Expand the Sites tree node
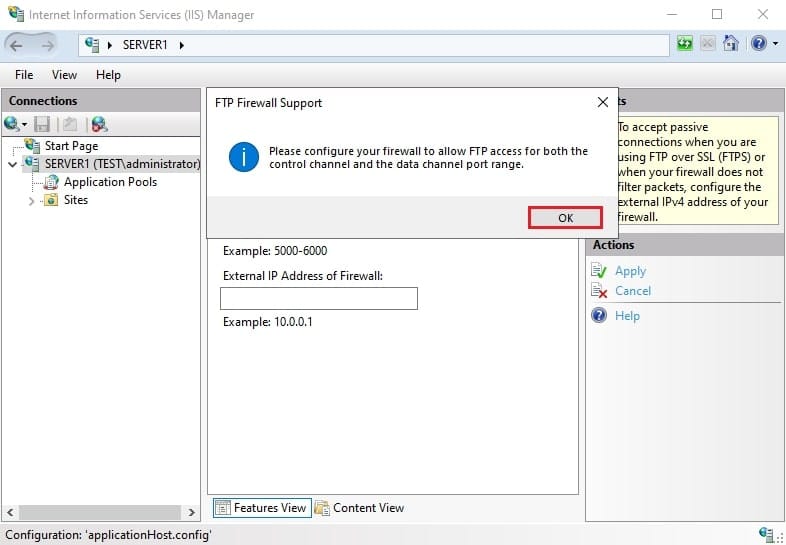Screen dimensions: 786x545 click(x=31, y=201)
